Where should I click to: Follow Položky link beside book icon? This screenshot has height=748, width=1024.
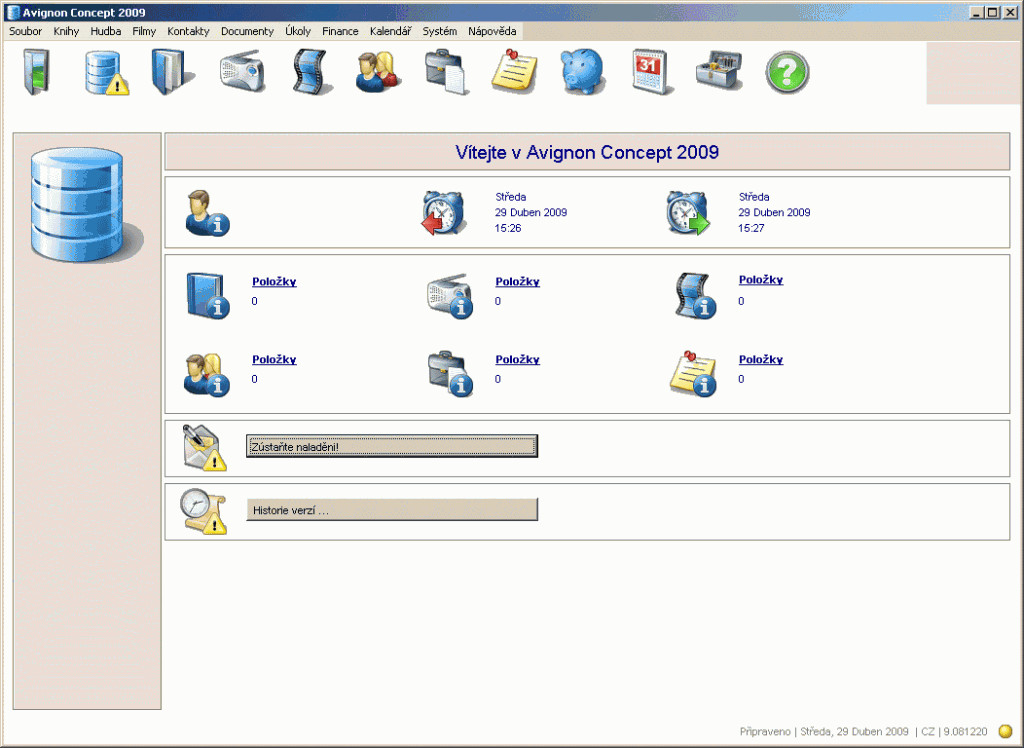click(x=274, y=282)
